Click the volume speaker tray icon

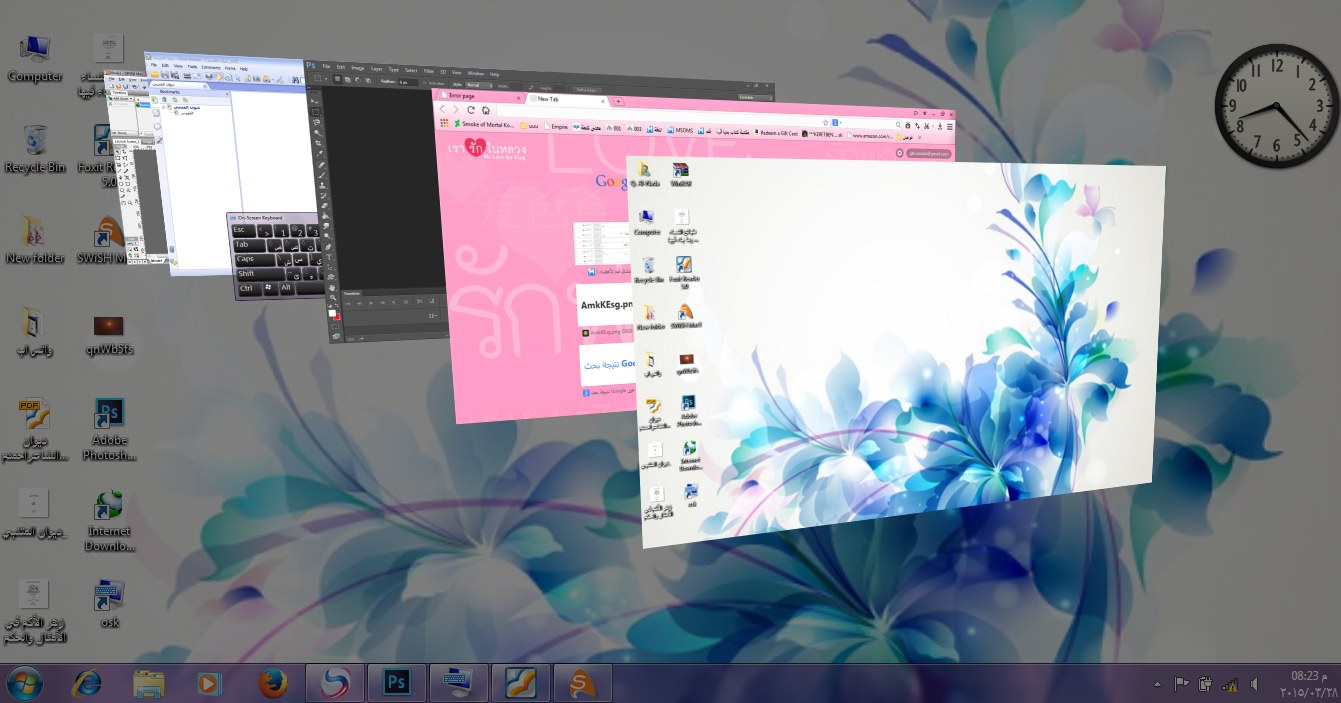coord(1255,684)
